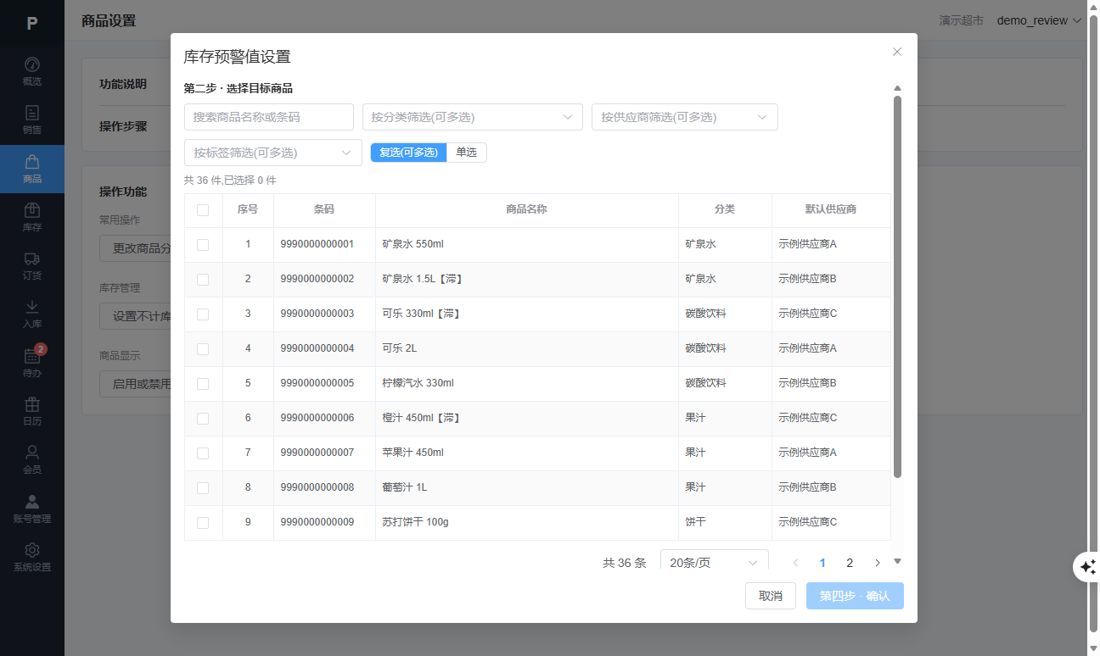This screenshot has width=1100, height=656.
Task: Click the previous page left arrow
Action: click(796, 563)
